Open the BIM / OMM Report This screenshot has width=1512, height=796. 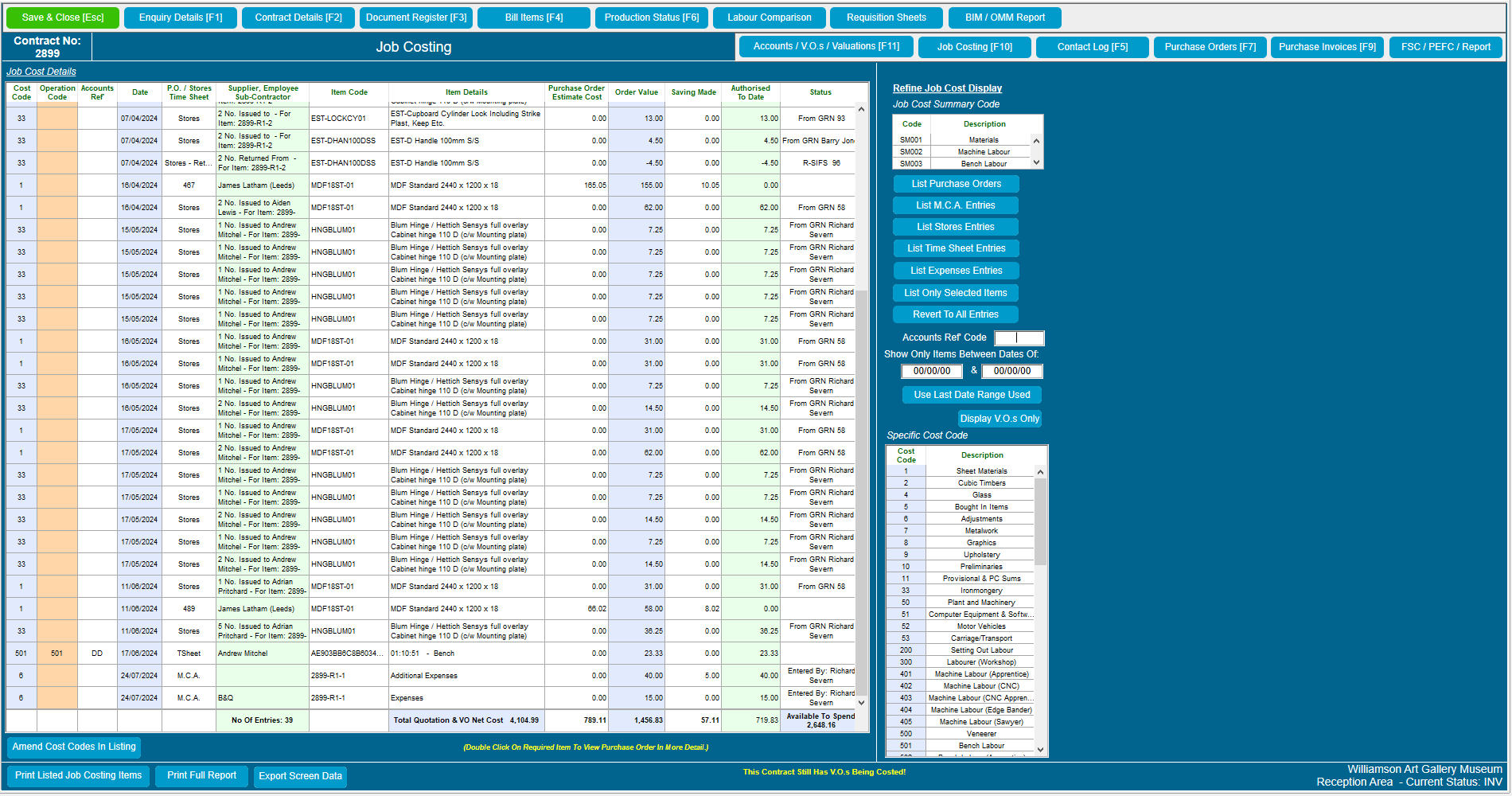(x=1004, y=17)
